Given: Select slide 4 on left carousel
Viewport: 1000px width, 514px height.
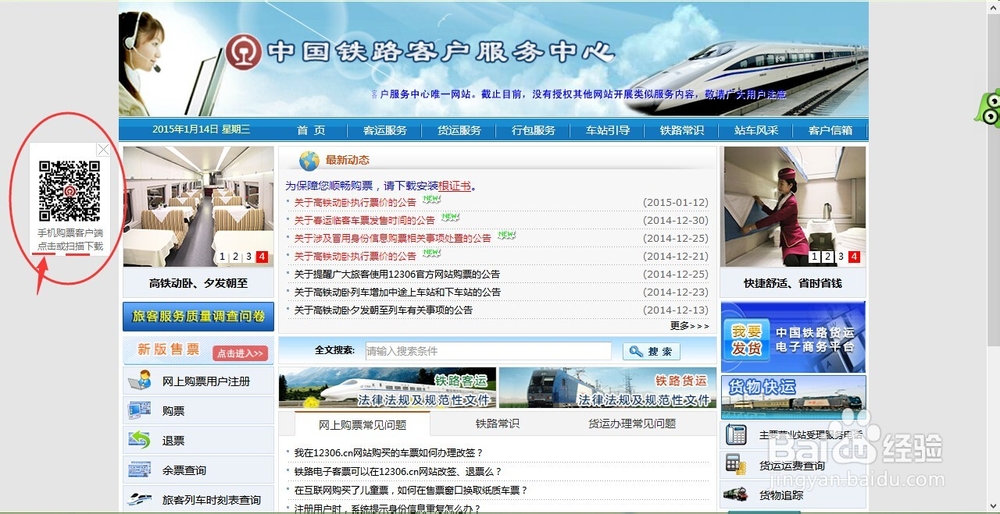Looking at the screenshot, I should coord(261,257).
